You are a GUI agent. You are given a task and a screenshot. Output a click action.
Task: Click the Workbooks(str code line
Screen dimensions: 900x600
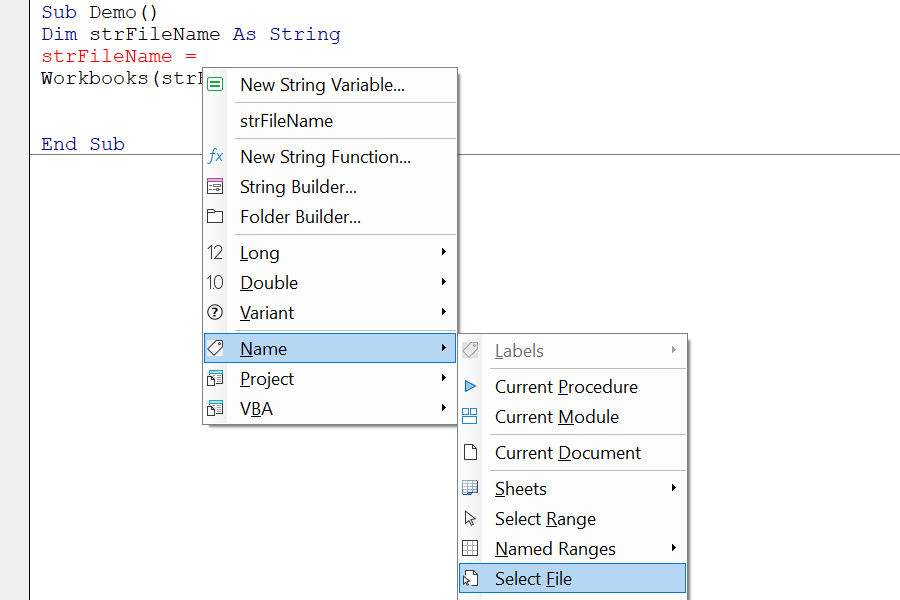coord(122,78)
